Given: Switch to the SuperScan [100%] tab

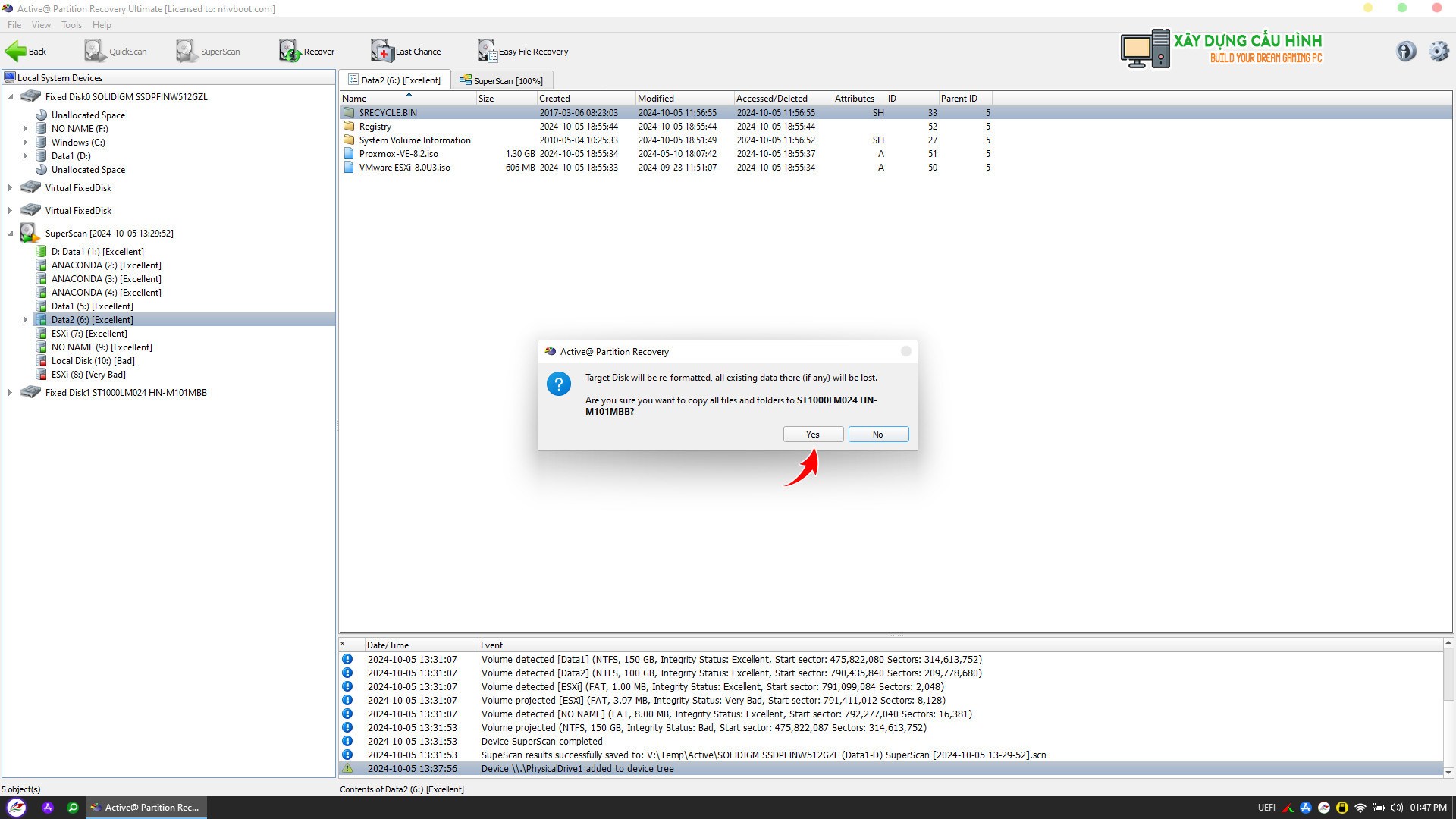Looking at the screenshot, I should click(x=501, y=80).
